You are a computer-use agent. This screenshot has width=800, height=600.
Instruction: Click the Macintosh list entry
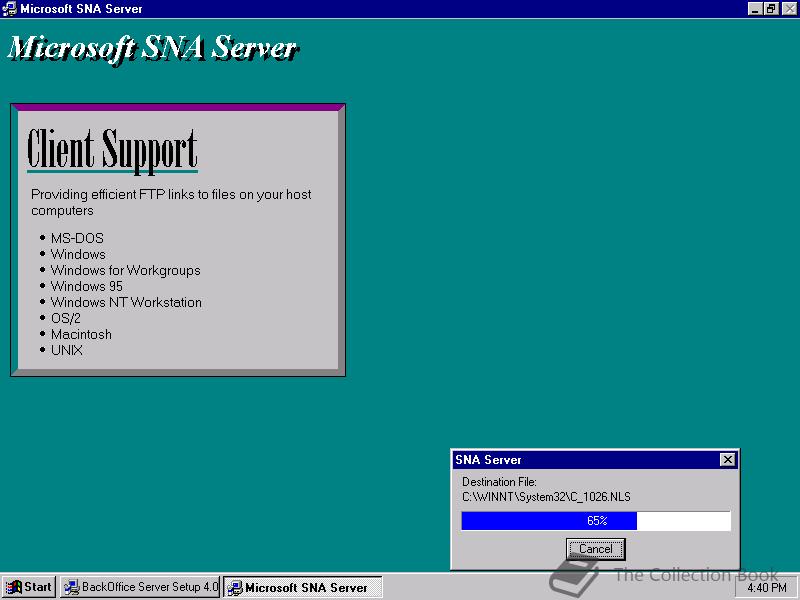(x=81, y=335)
